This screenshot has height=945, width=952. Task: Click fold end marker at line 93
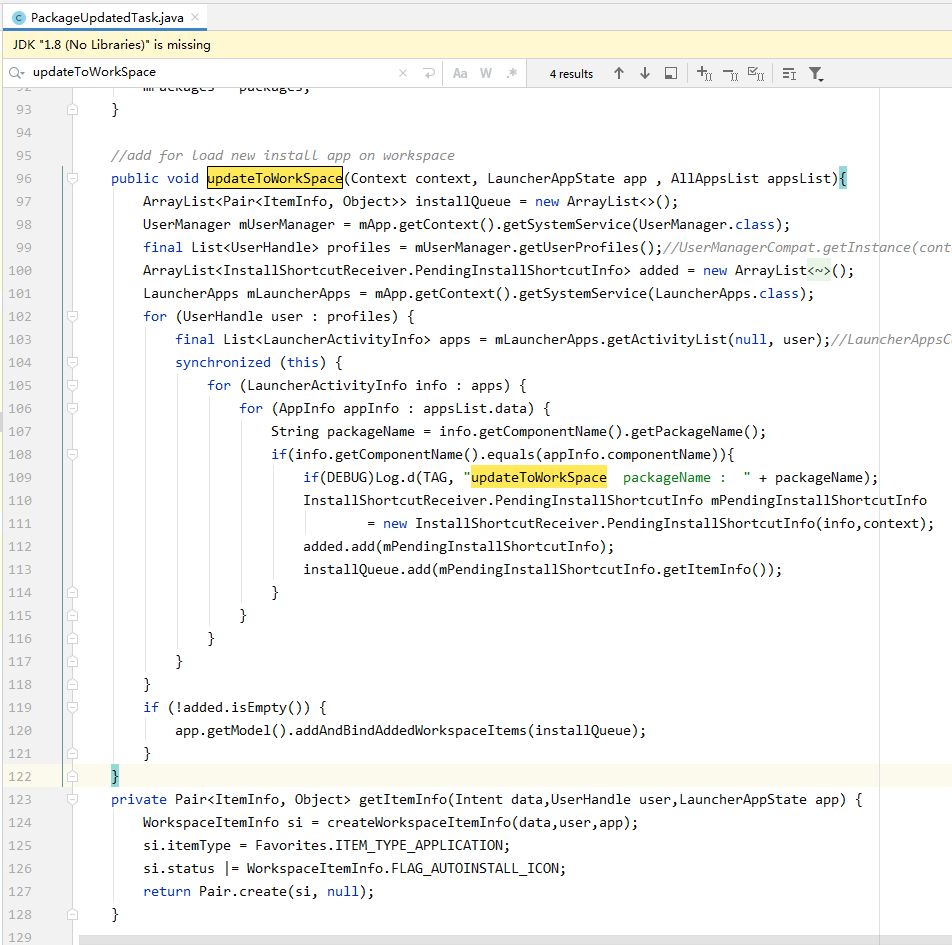point(72,109)
